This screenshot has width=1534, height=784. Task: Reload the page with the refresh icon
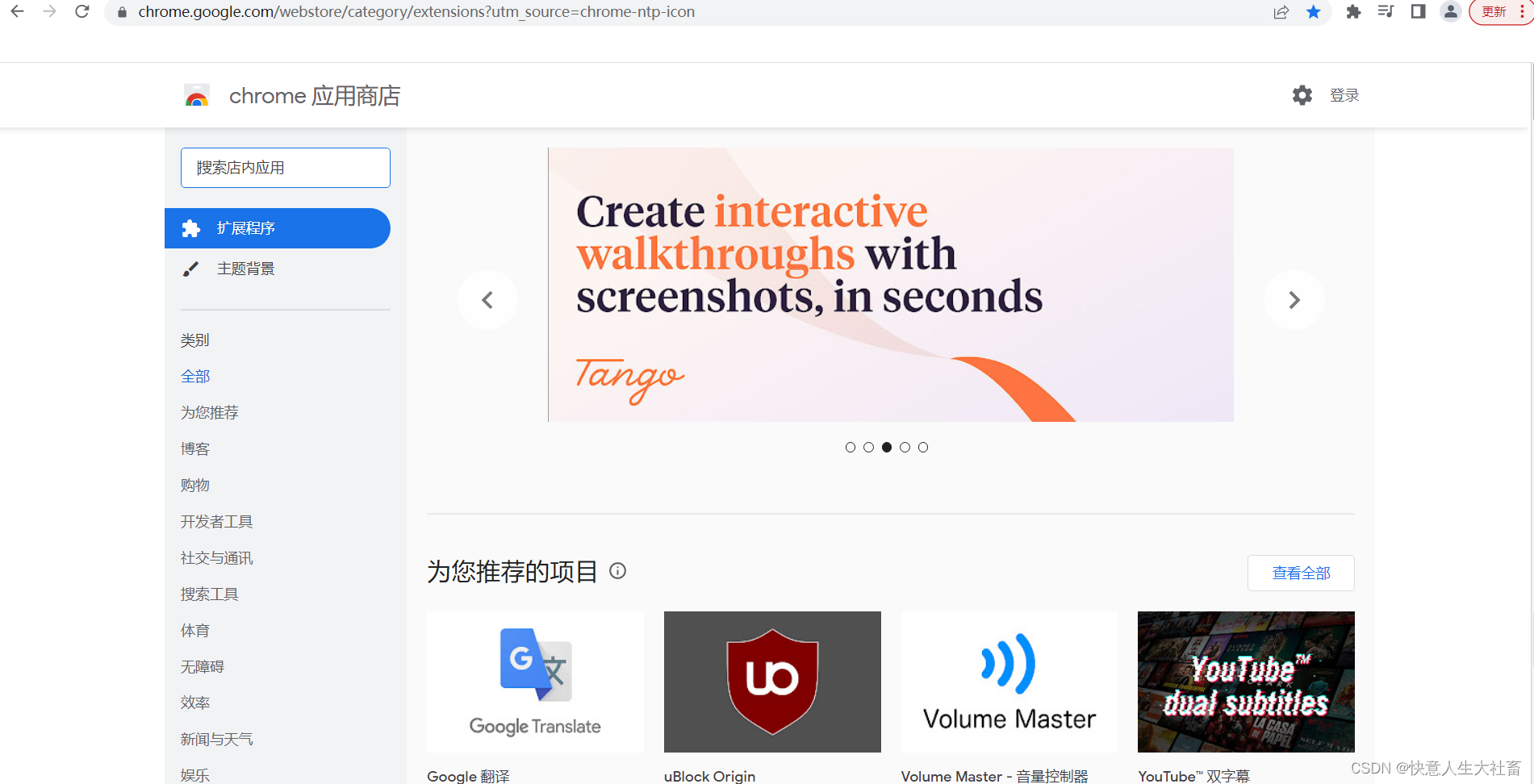82,11
